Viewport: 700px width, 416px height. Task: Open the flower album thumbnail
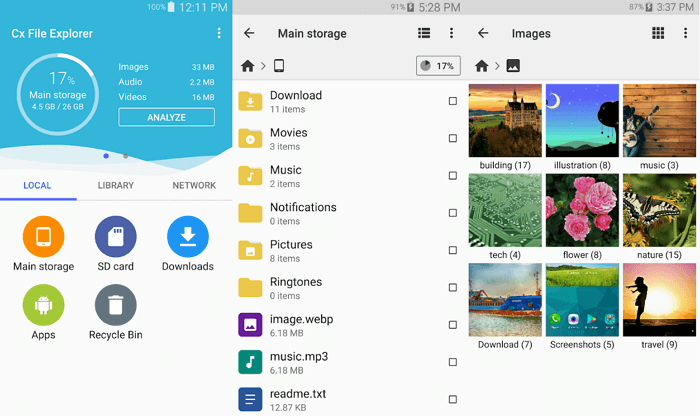pyautogui.click(x=582, y=210)
